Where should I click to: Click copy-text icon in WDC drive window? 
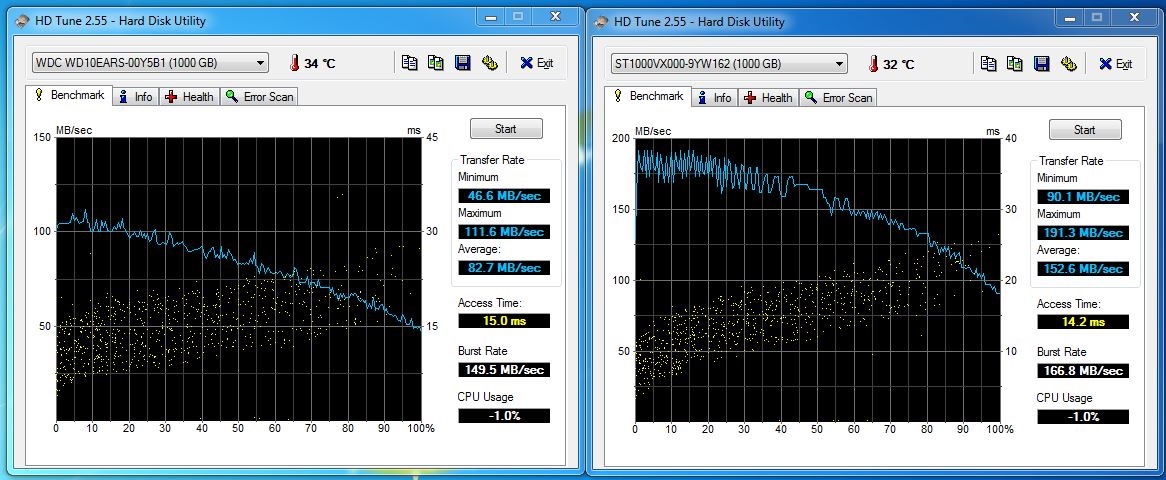409,63
